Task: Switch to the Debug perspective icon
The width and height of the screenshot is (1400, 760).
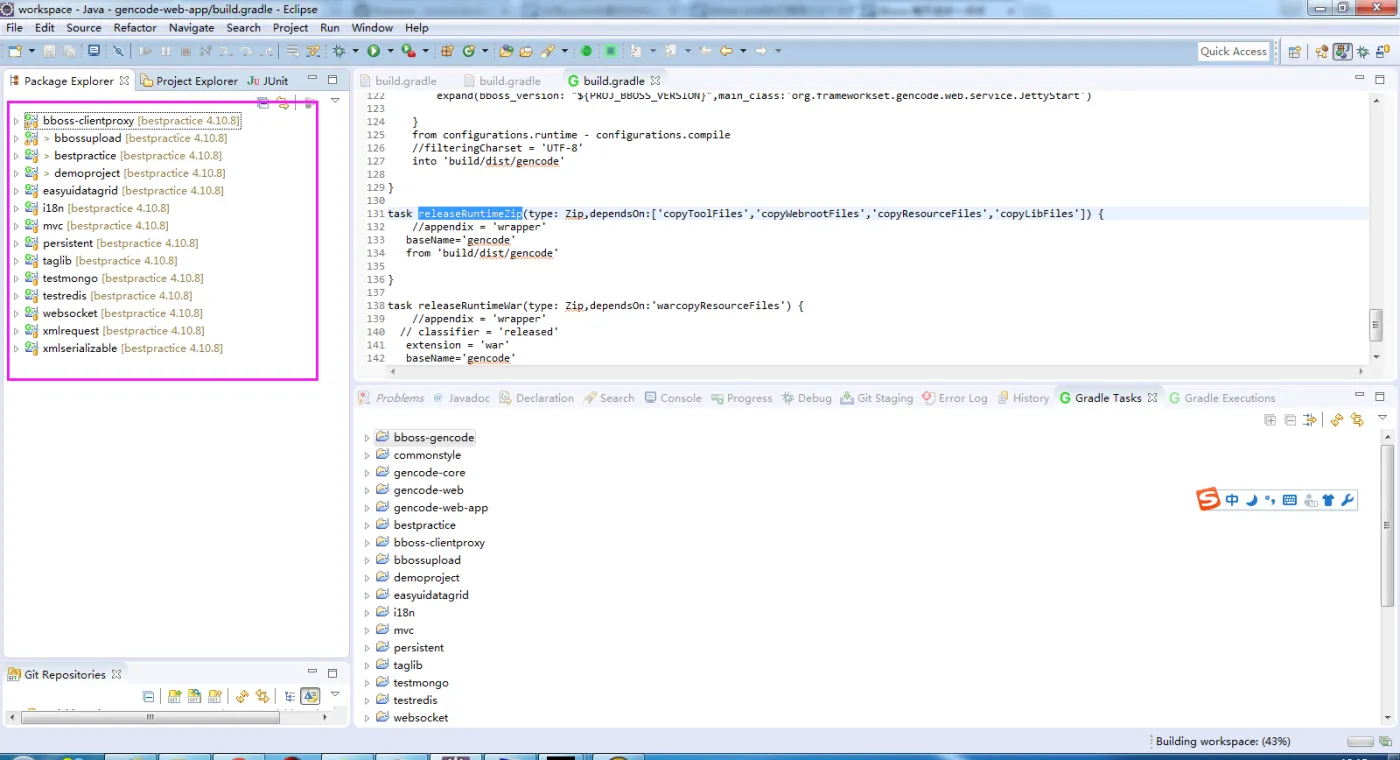Action: [1362, 51]
